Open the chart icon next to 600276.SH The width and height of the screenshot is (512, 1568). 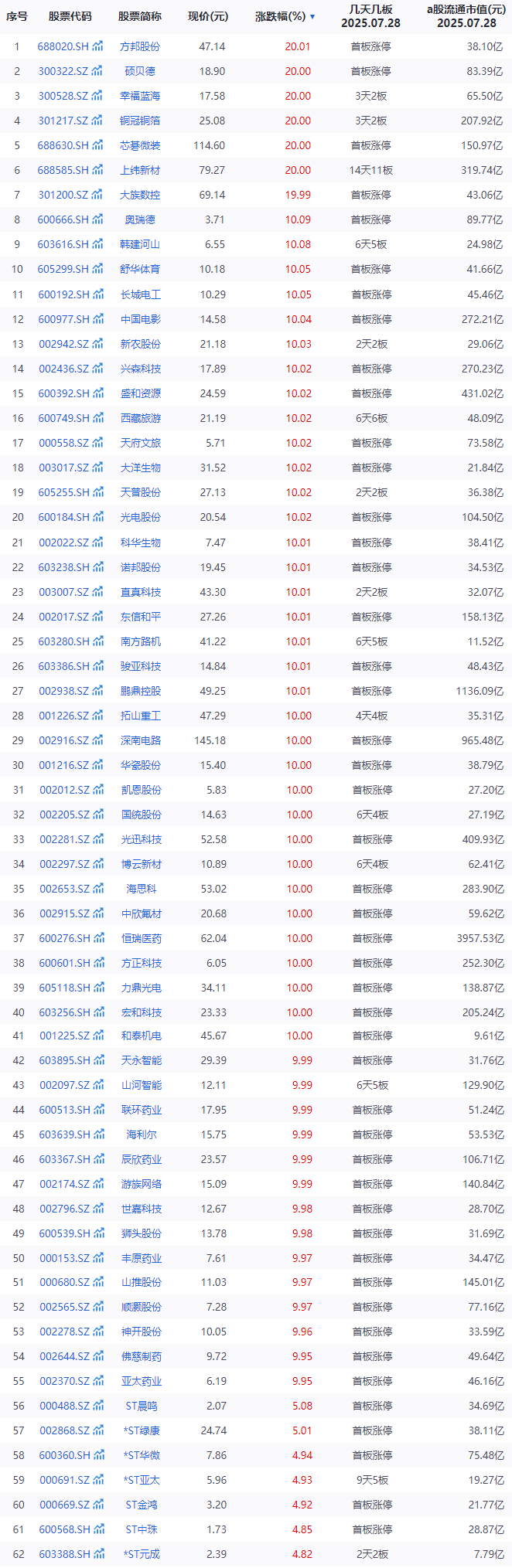[97, 938]
